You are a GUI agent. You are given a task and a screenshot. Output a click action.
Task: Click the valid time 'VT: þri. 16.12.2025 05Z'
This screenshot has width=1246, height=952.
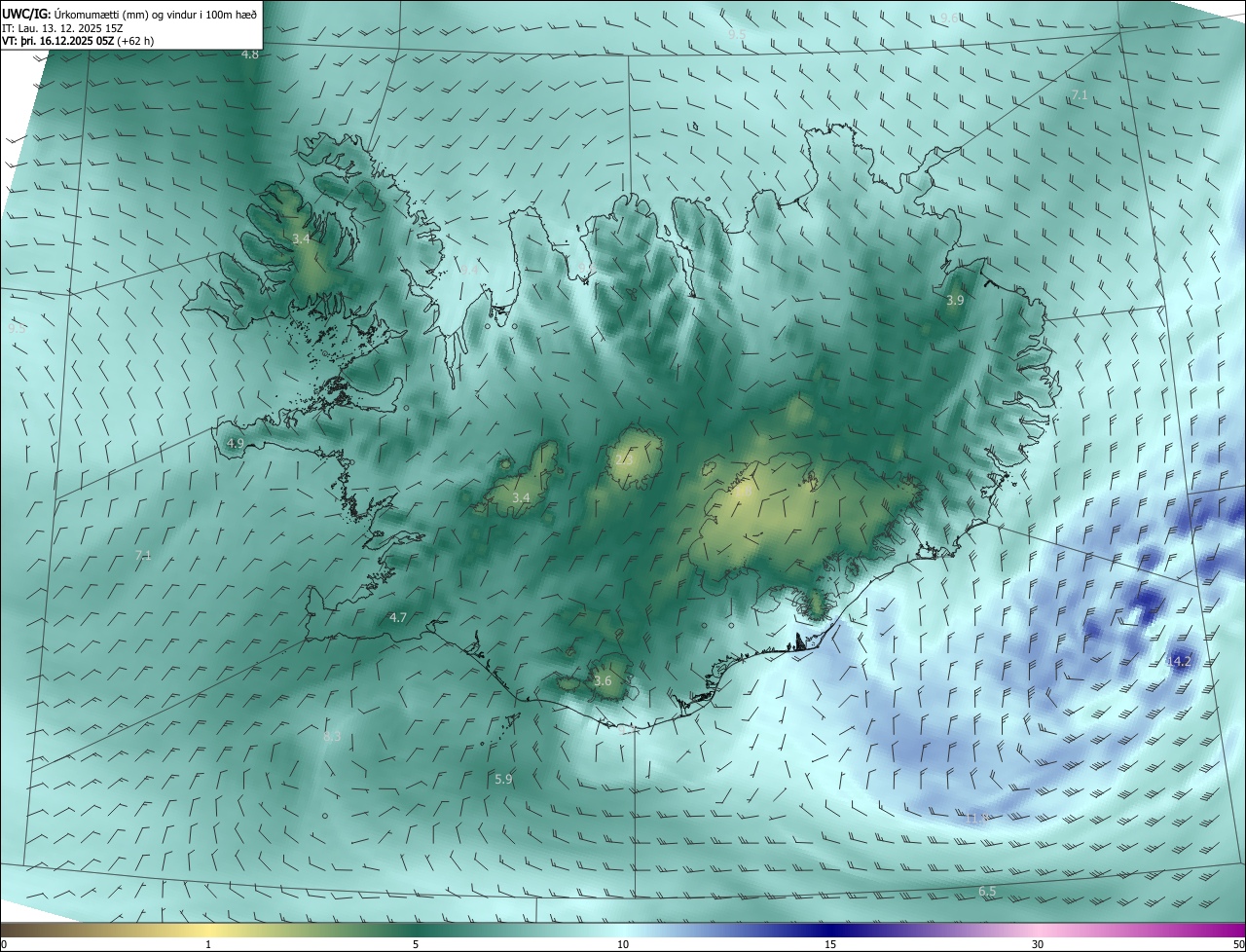click(57, 41)
